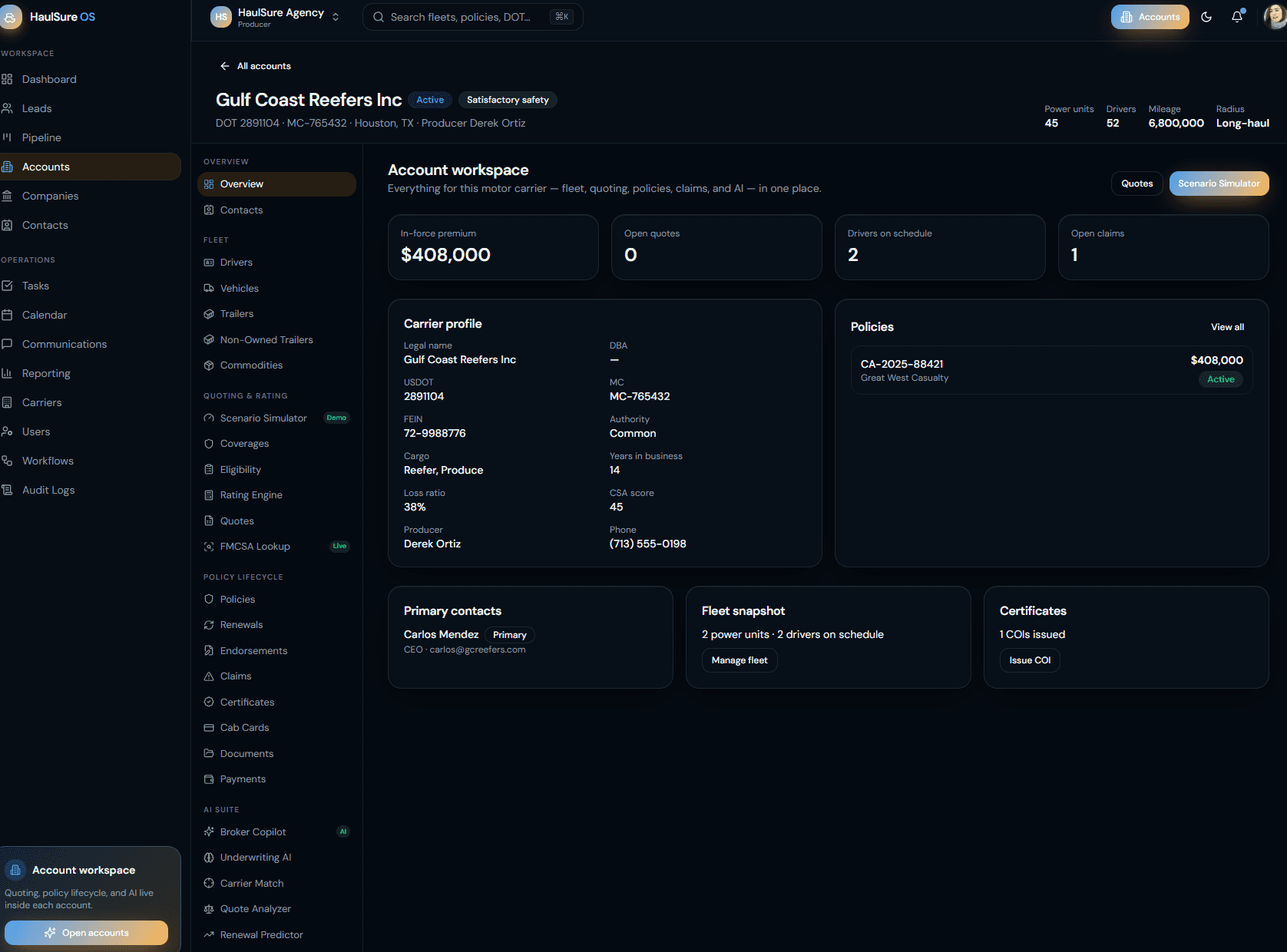Open Calendar icon under Operations
Image resolution: width=1287 pixels, height=952 pixels.
pyautogui.click(x=7, y=315)
